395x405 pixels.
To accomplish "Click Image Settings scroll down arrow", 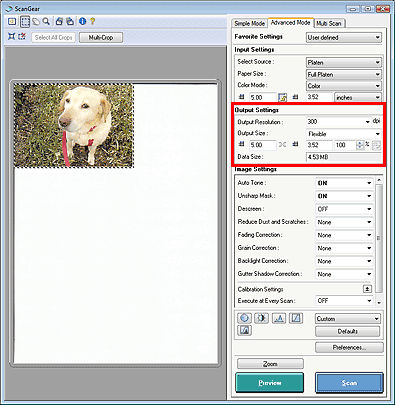I will [x=379, y=303].
